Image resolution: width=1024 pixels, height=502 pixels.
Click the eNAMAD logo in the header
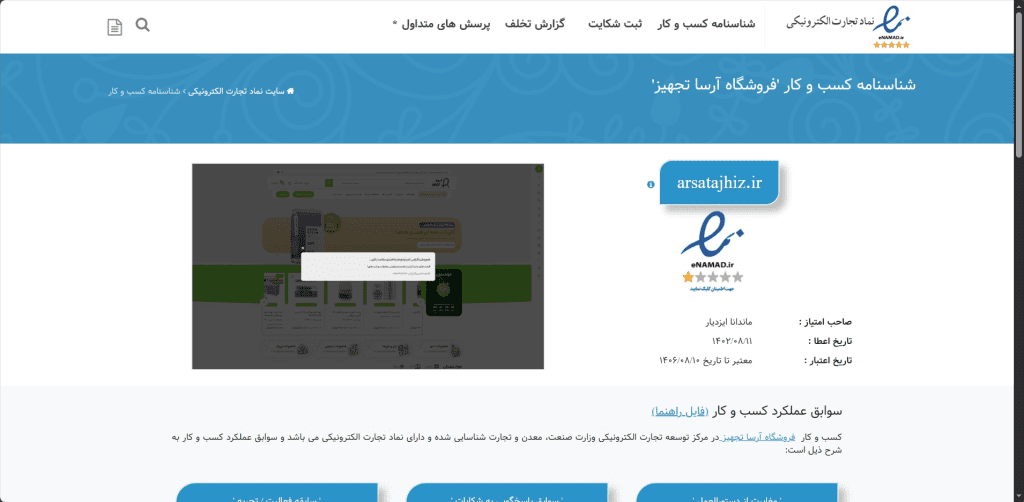[x=848, y=27]
